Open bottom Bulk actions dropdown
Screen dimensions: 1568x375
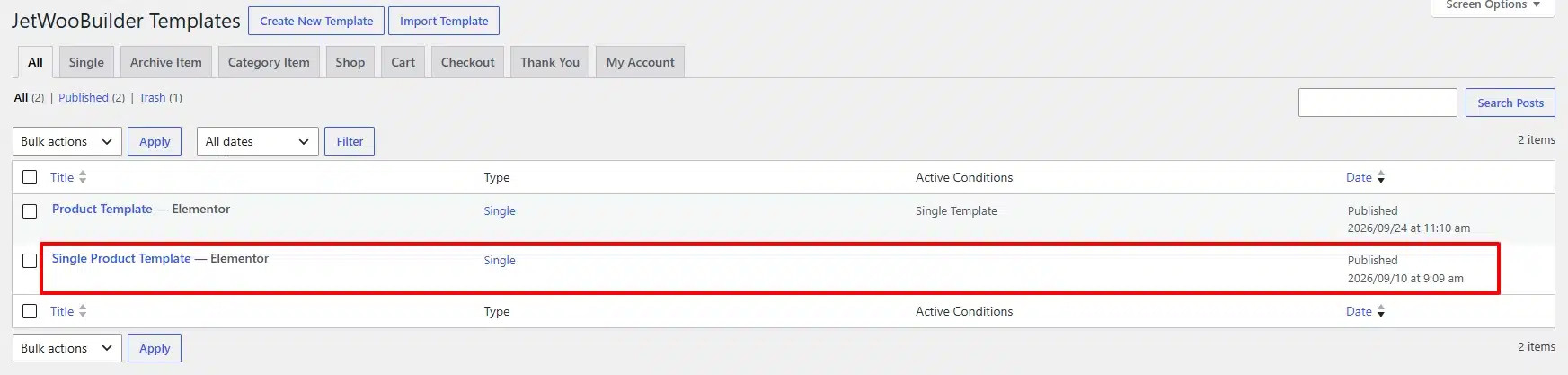click(67, 348)
